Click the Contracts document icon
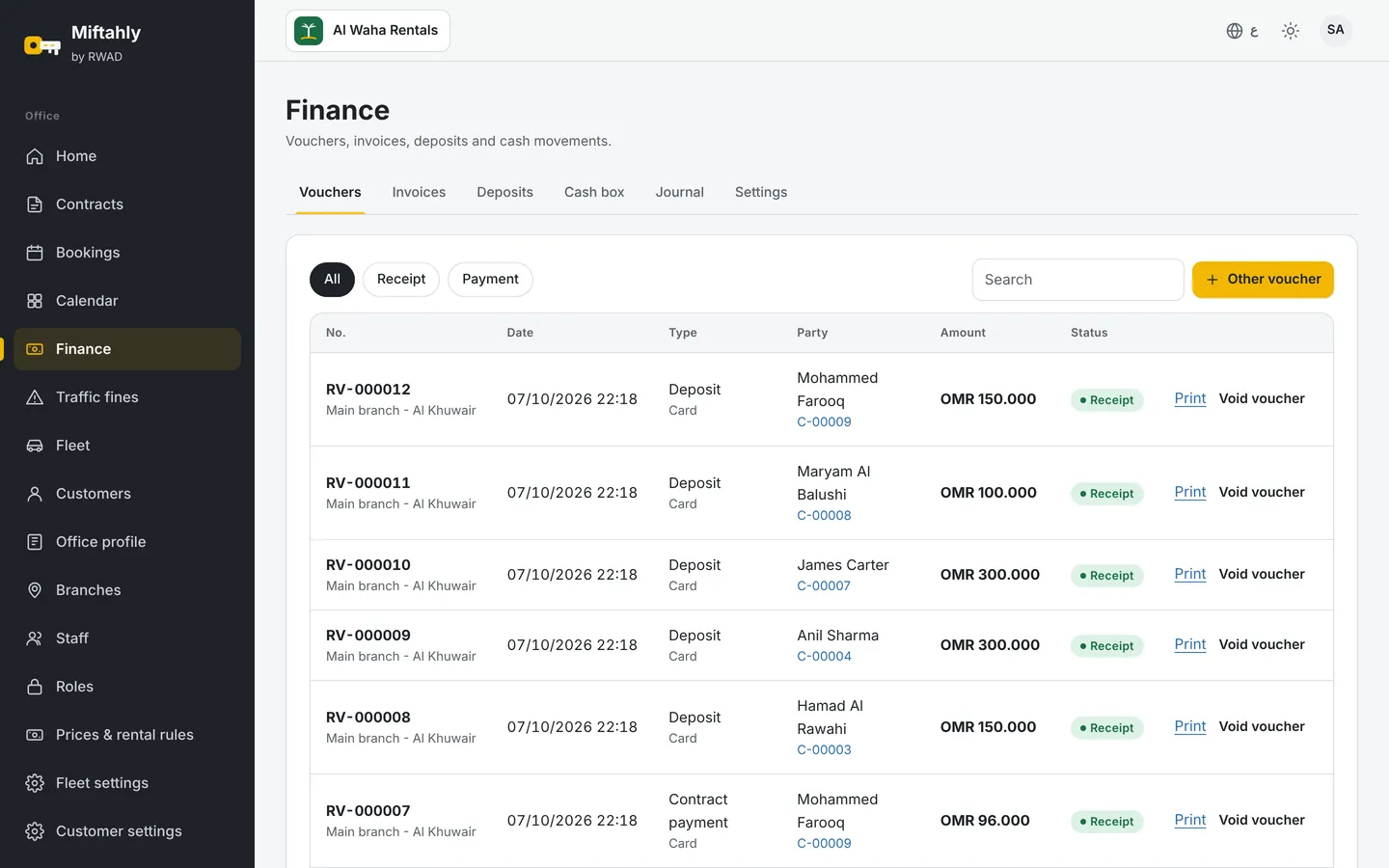Viewport: 1389px width, 868px height. click(x=35, y=204)
